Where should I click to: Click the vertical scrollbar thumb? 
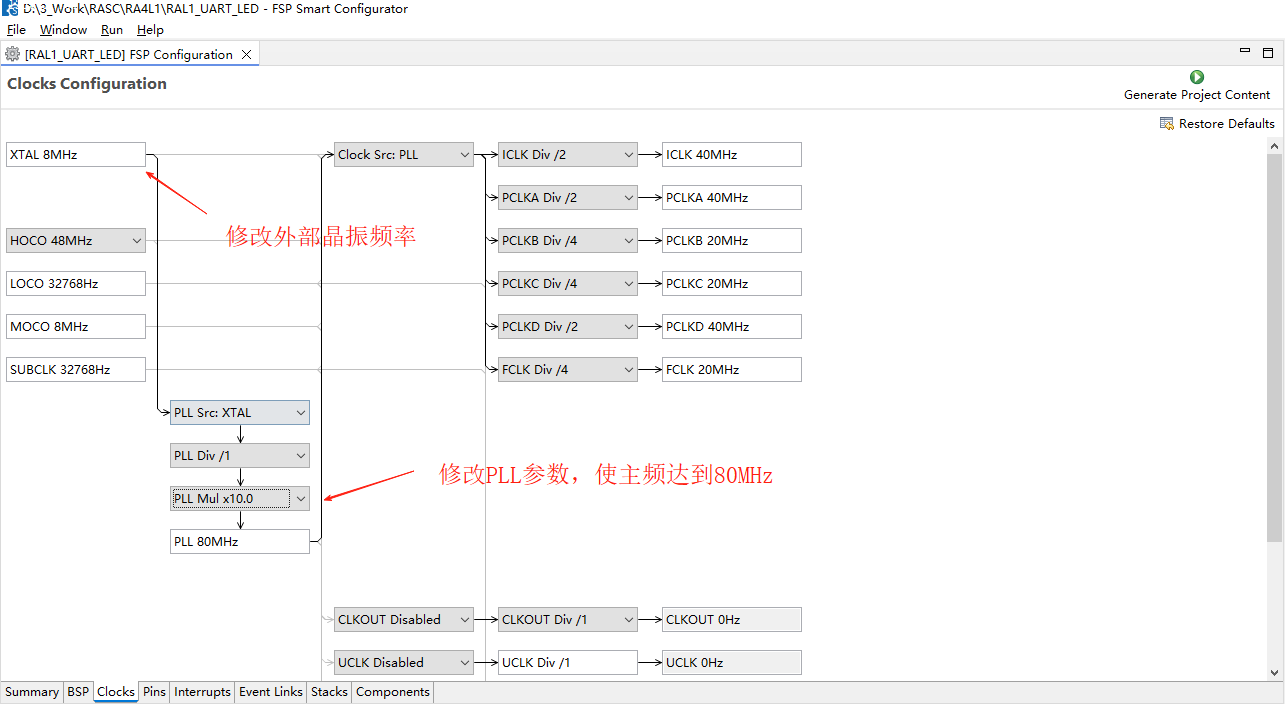click(1275, 348)
